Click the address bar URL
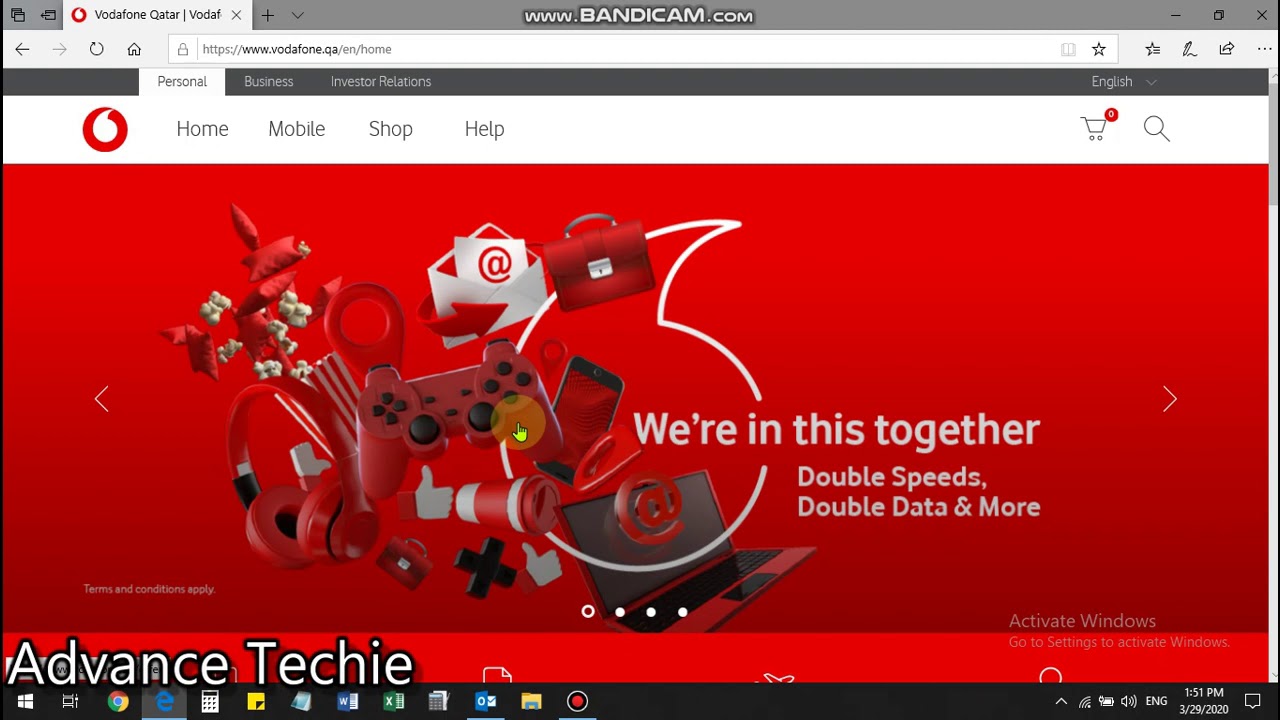 [x=297, y=49]
